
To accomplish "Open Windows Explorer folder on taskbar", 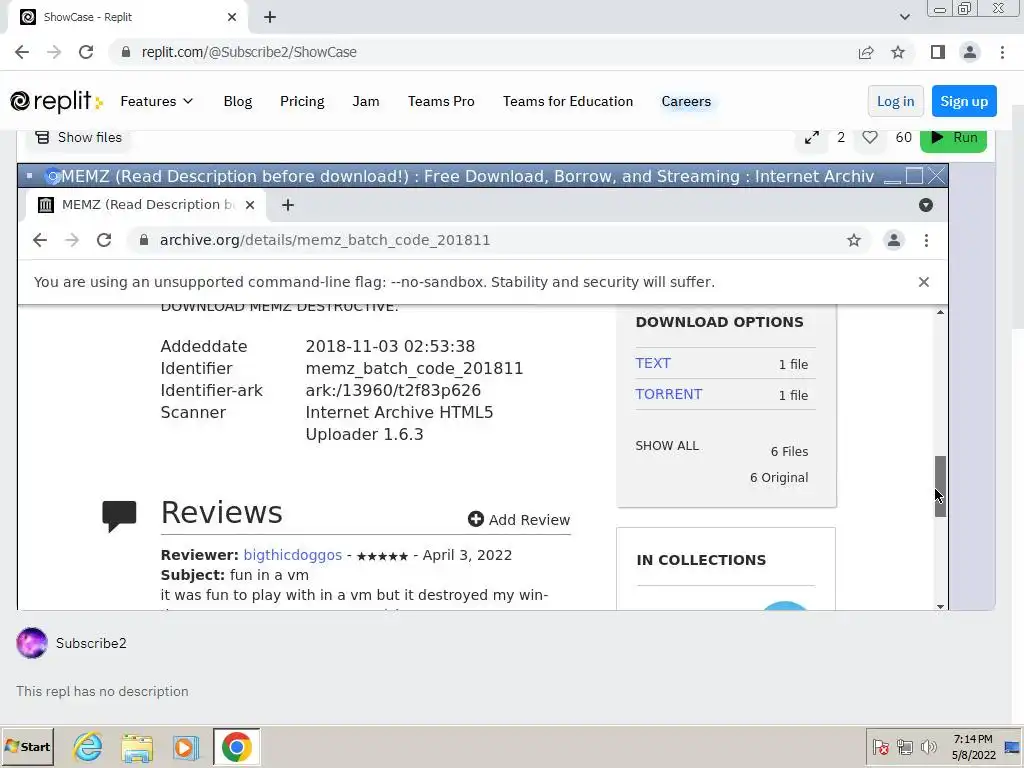I will tap(136, 747).
